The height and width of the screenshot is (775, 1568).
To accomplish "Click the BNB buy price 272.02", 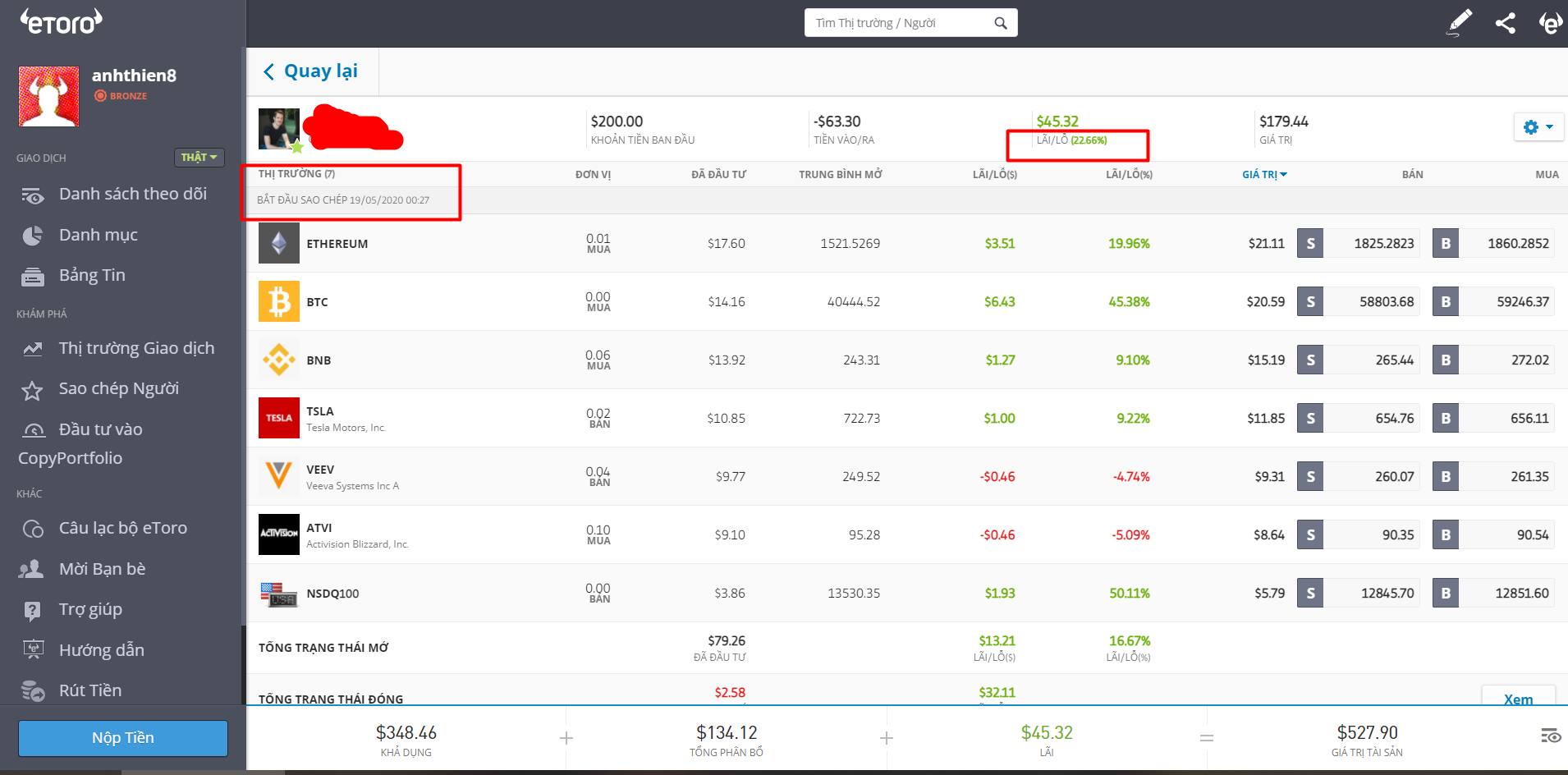I will [x=1506, y=360].
